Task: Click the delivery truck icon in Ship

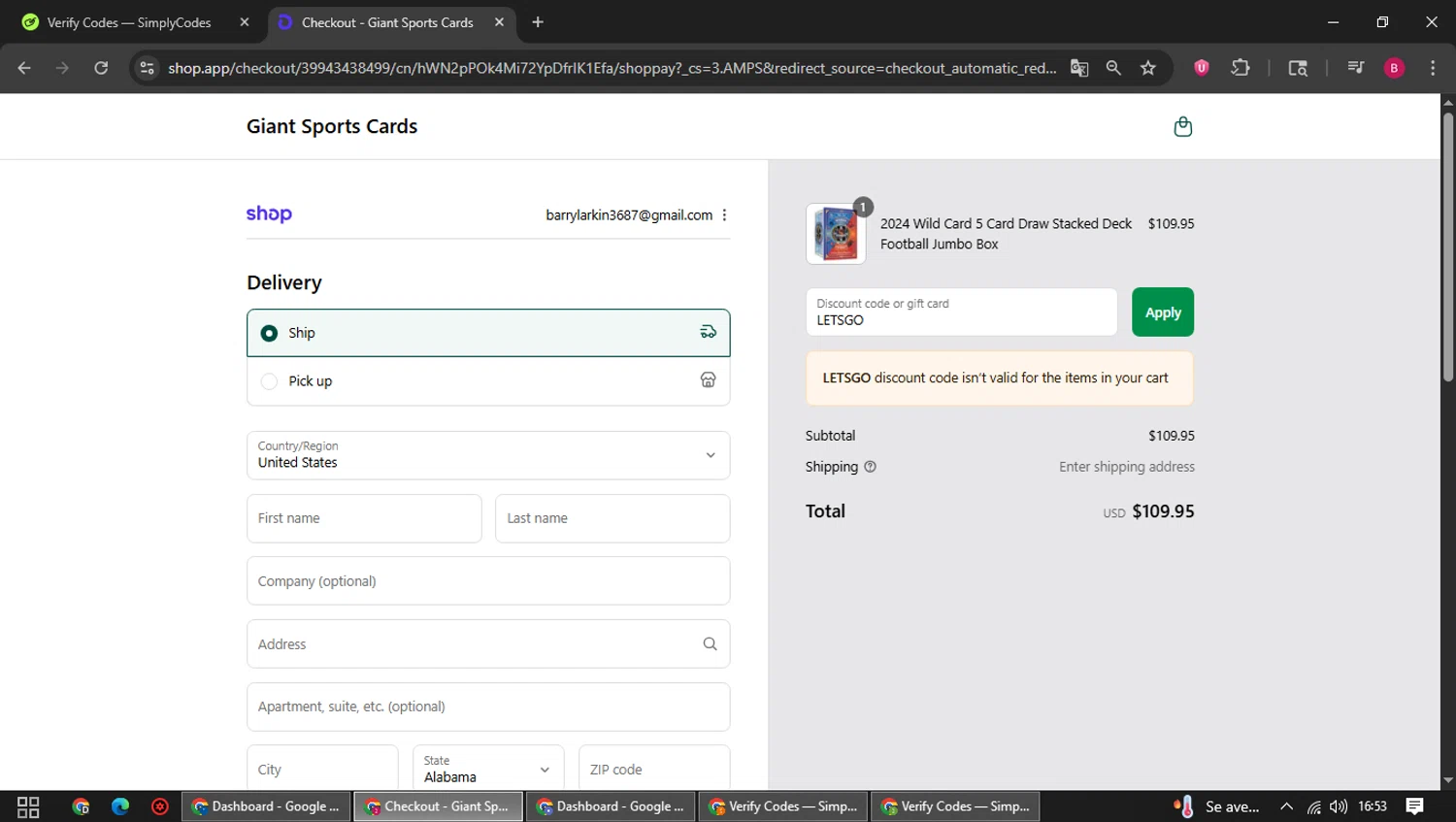Action: point(709,333)
